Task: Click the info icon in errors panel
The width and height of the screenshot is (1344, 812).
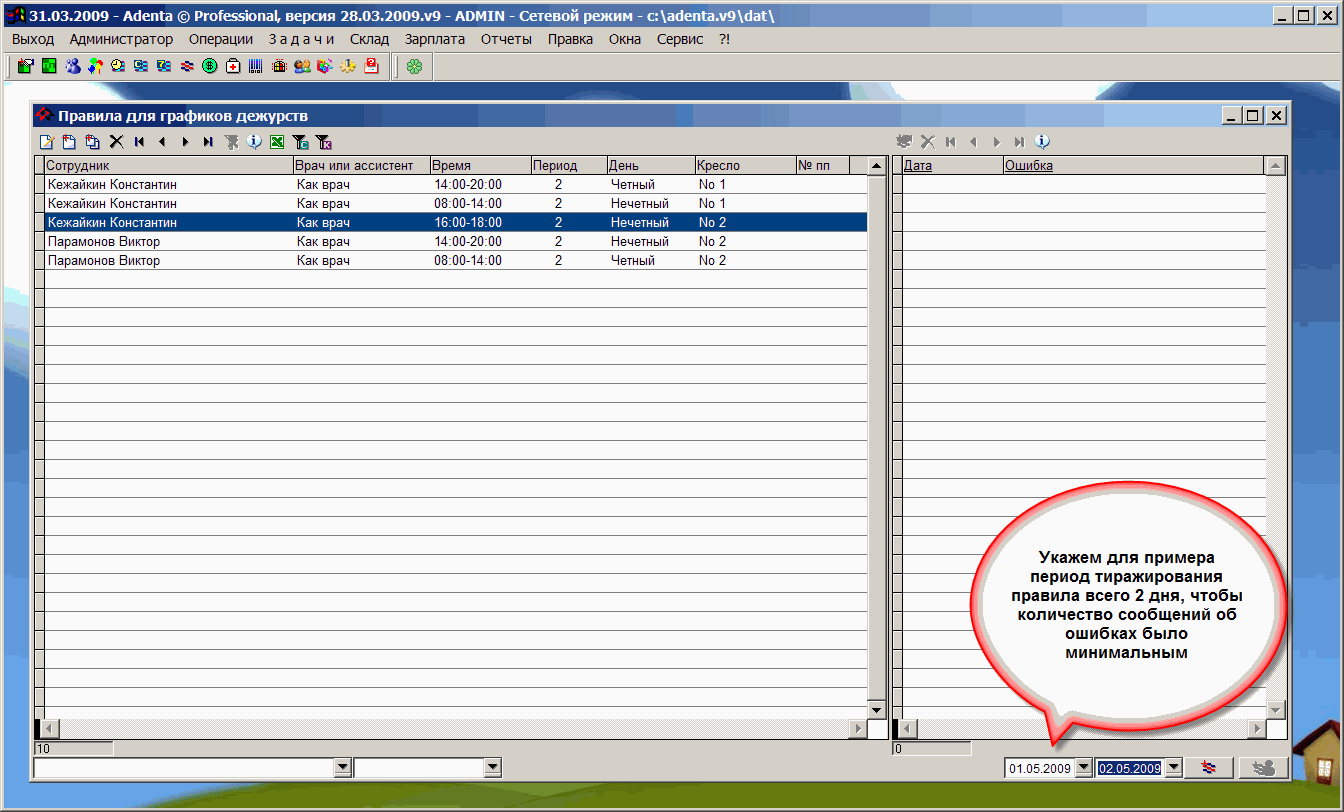Action: (x=1042, y=142)
